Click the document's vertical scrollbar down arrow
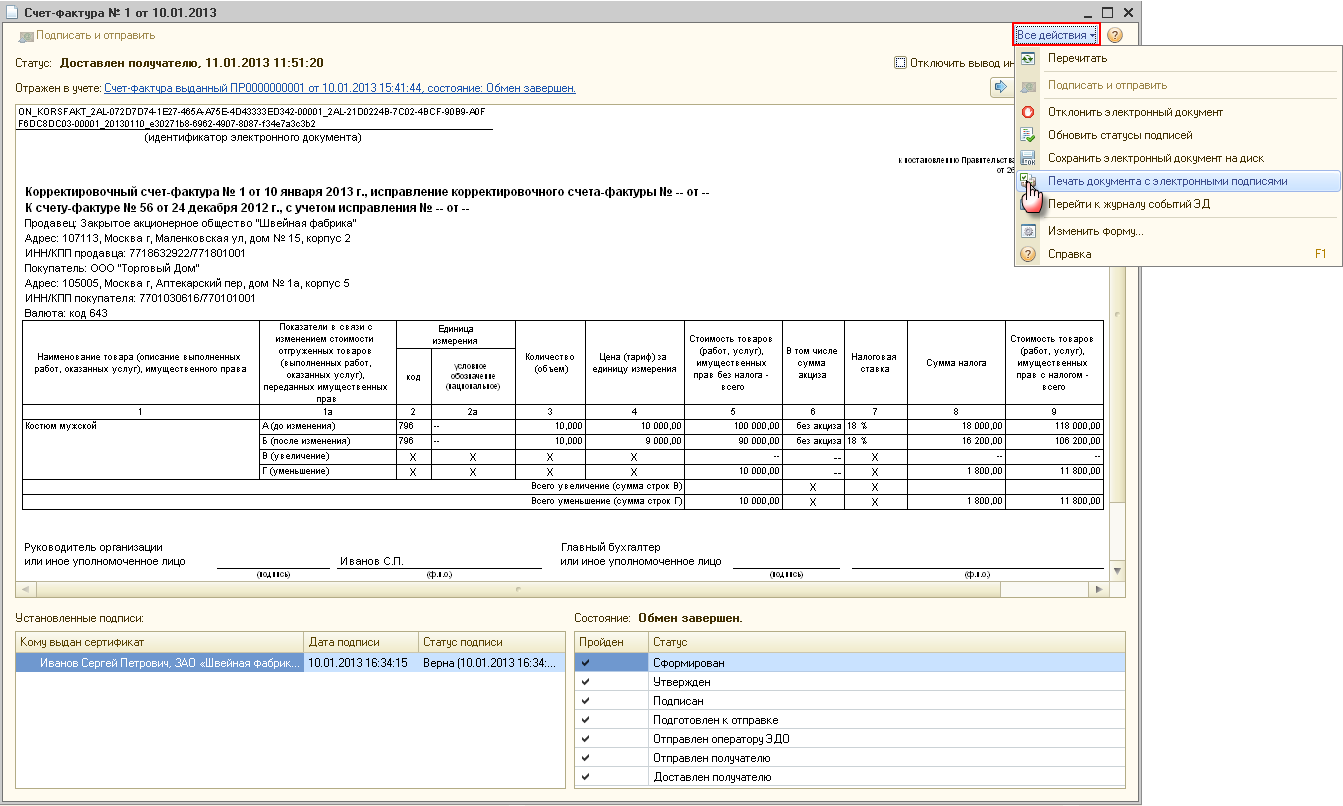The height and width of the screenshot is (806, 1343). click(x=1118, y=570)
